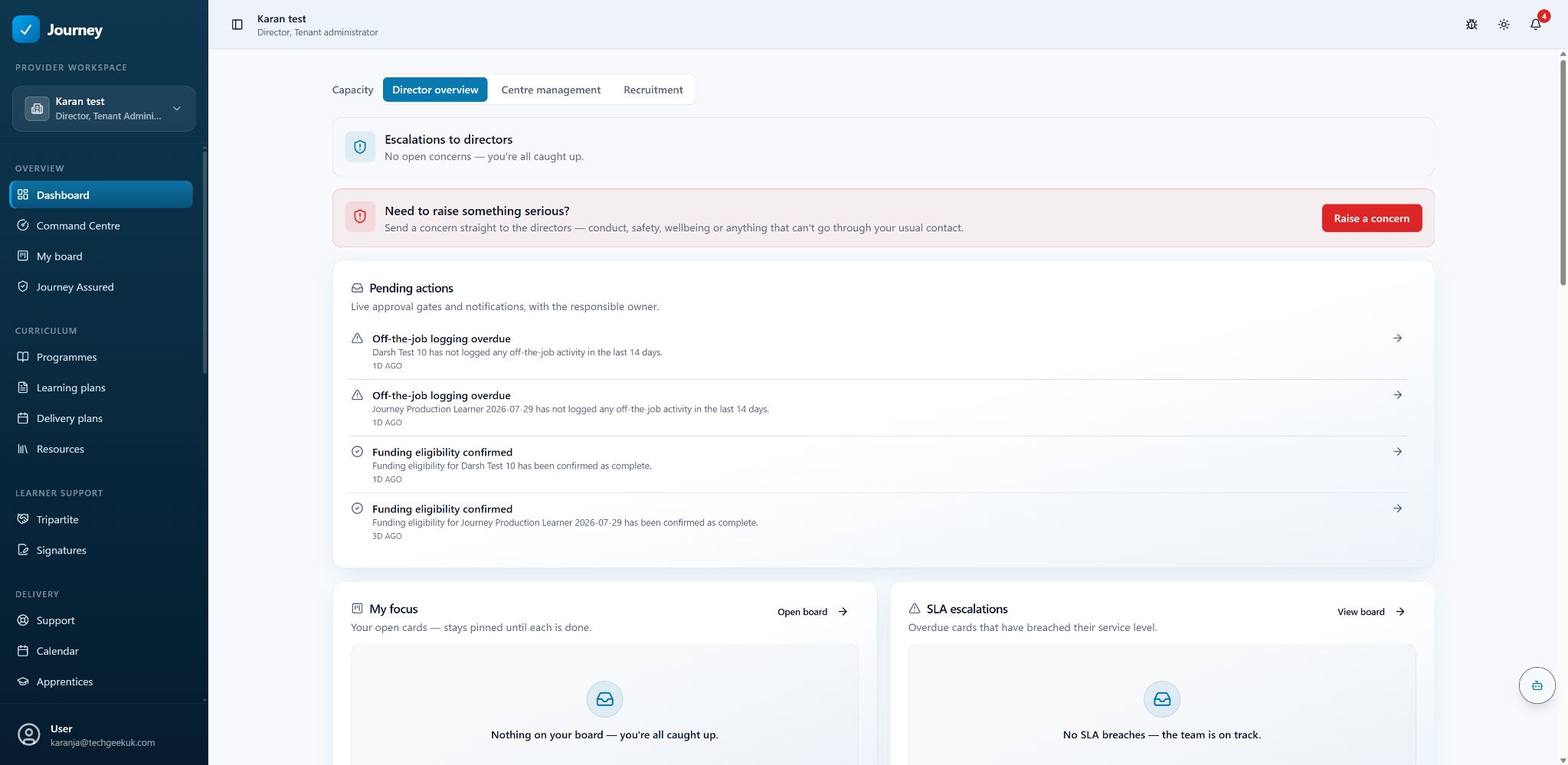Open arrow for Darsh Test 10 logging overdue
Screen dimensions: 1568x765
pos(1397,338)
